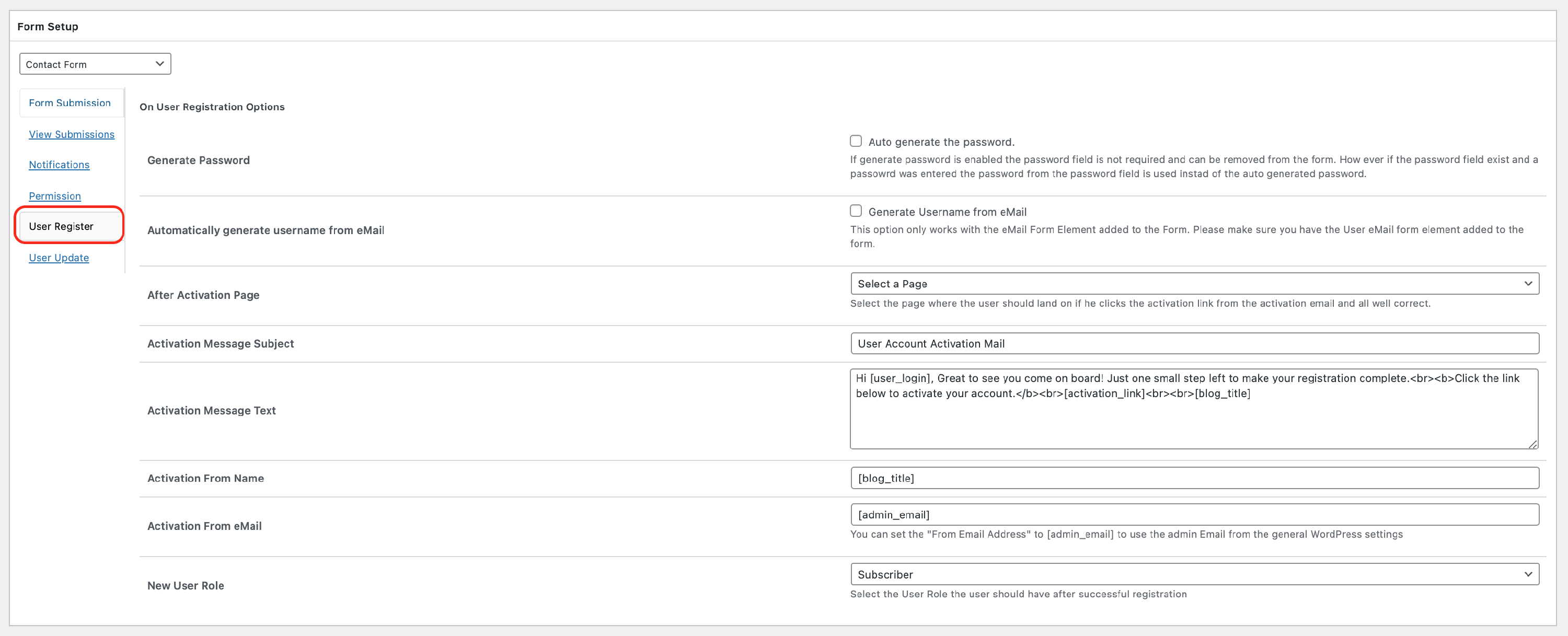The height and width of the screenshot is (636, 1568).
Task: Open the View Submissions tab
Action: coord(71,134)
